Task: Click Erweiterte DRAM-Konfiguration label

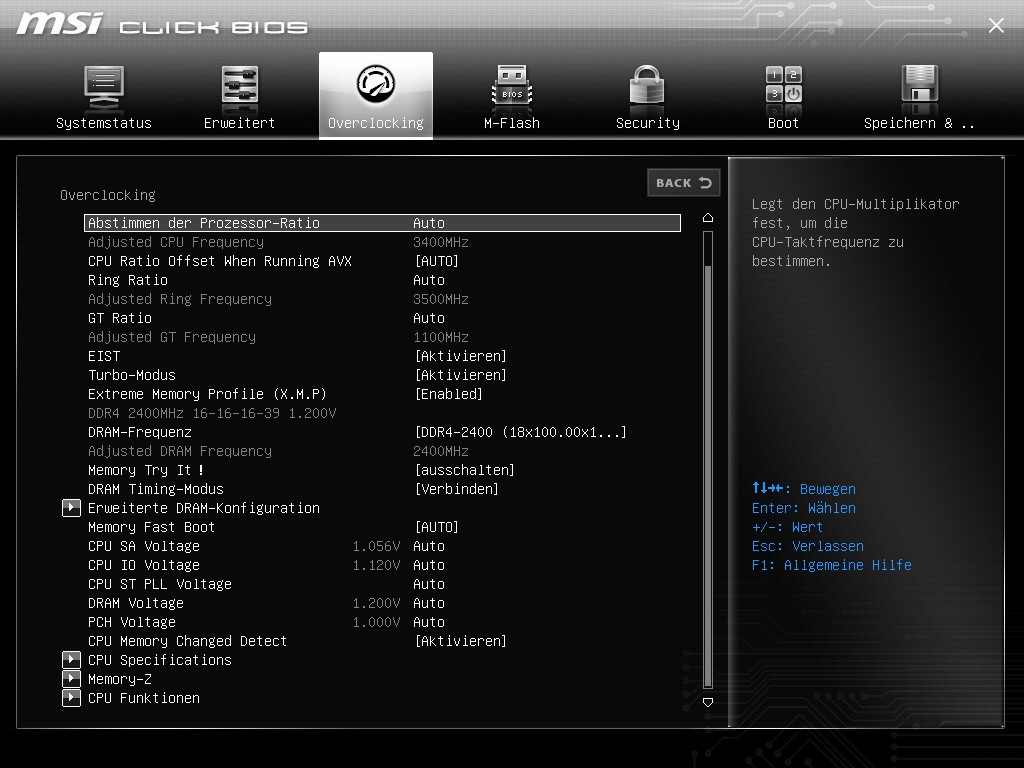Action: (x=204, y=508)
